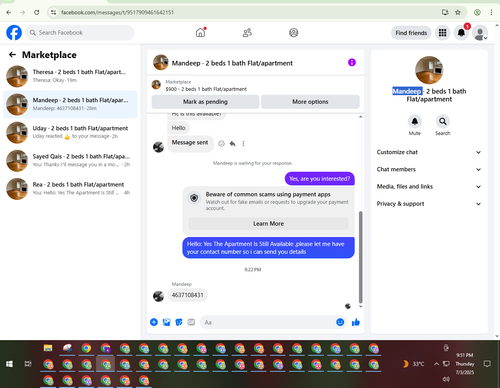Search in conversation using magnifier icon
The height and width of the screenshot is (388, 500).
443,121
